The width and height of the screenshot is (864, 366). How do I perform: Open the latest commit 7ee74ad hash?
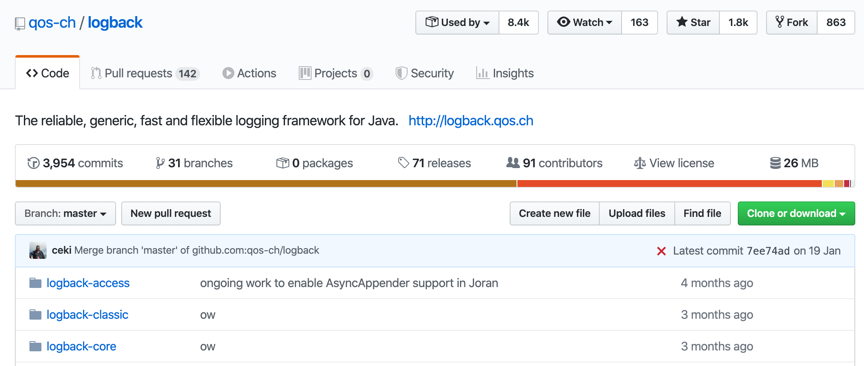[768, 251]
